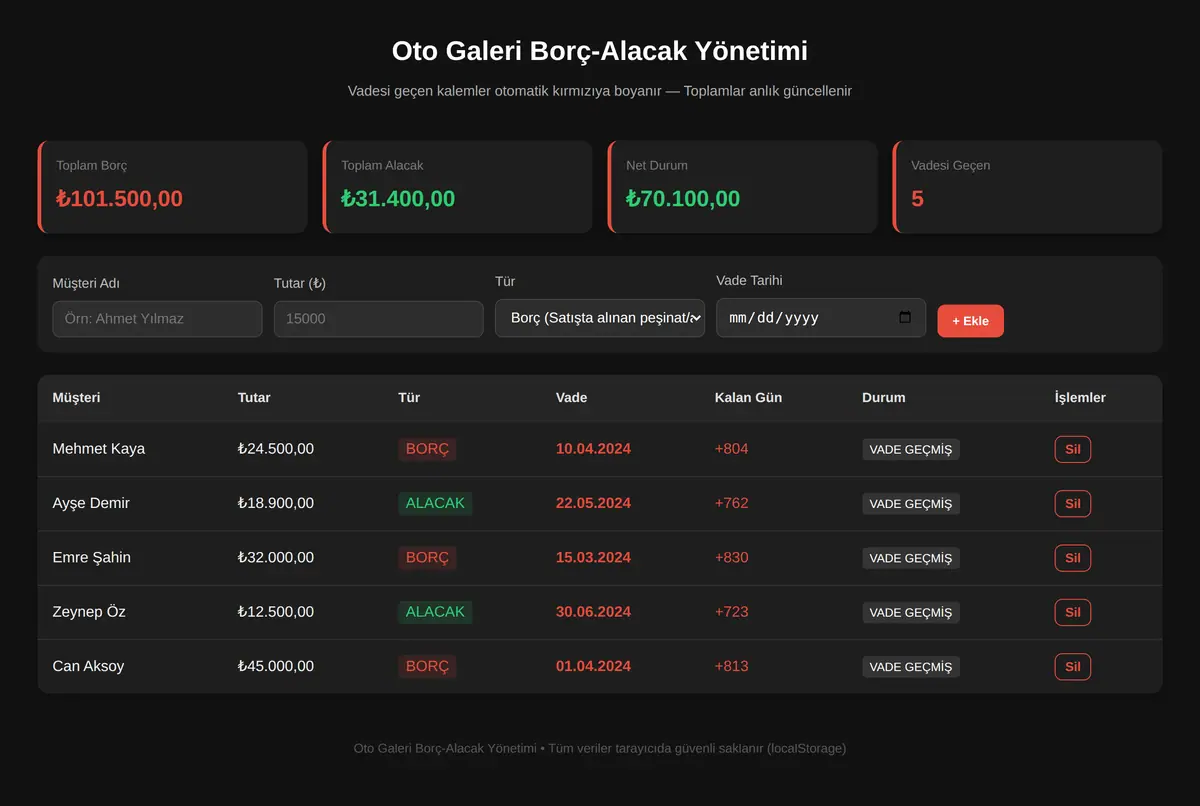The height and width of the screenshot is (806, 1200).
Task: Click the footer localStorage note
Action: (x=600, y=748)
